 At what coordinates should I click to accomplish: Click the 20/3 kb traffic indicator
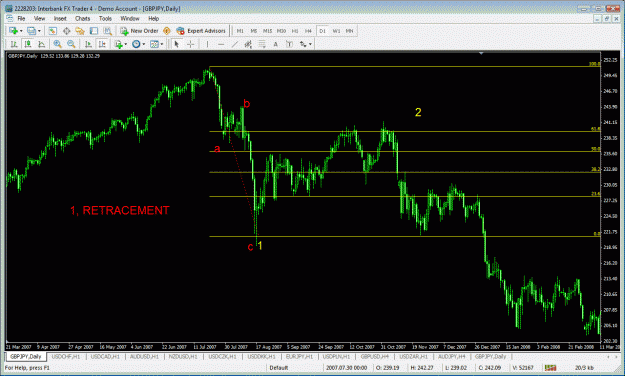[584, 368]
